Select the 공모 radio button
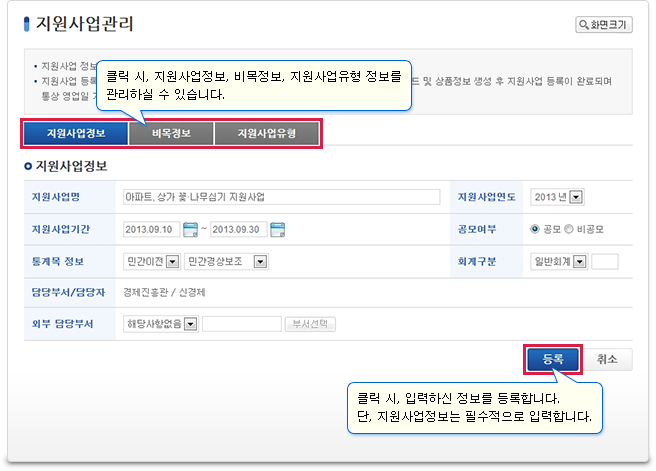 (535, 229)
